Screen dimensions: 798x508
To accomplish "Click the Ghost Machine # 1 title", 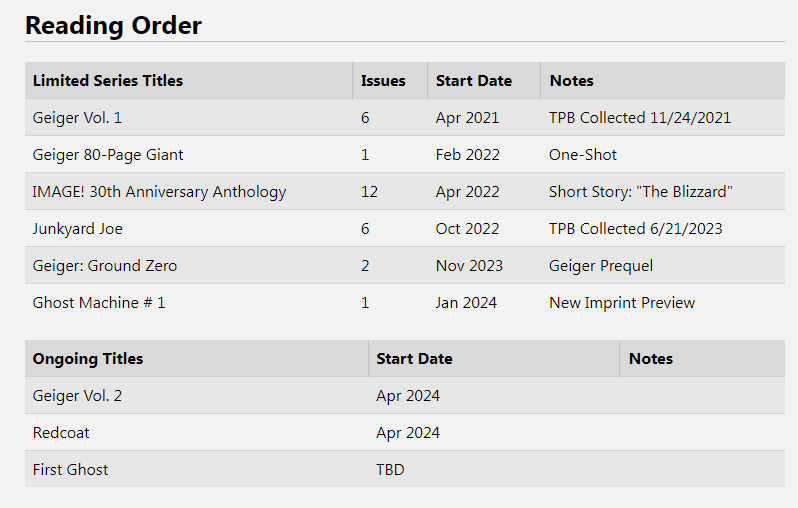I will tap(99, 303).
